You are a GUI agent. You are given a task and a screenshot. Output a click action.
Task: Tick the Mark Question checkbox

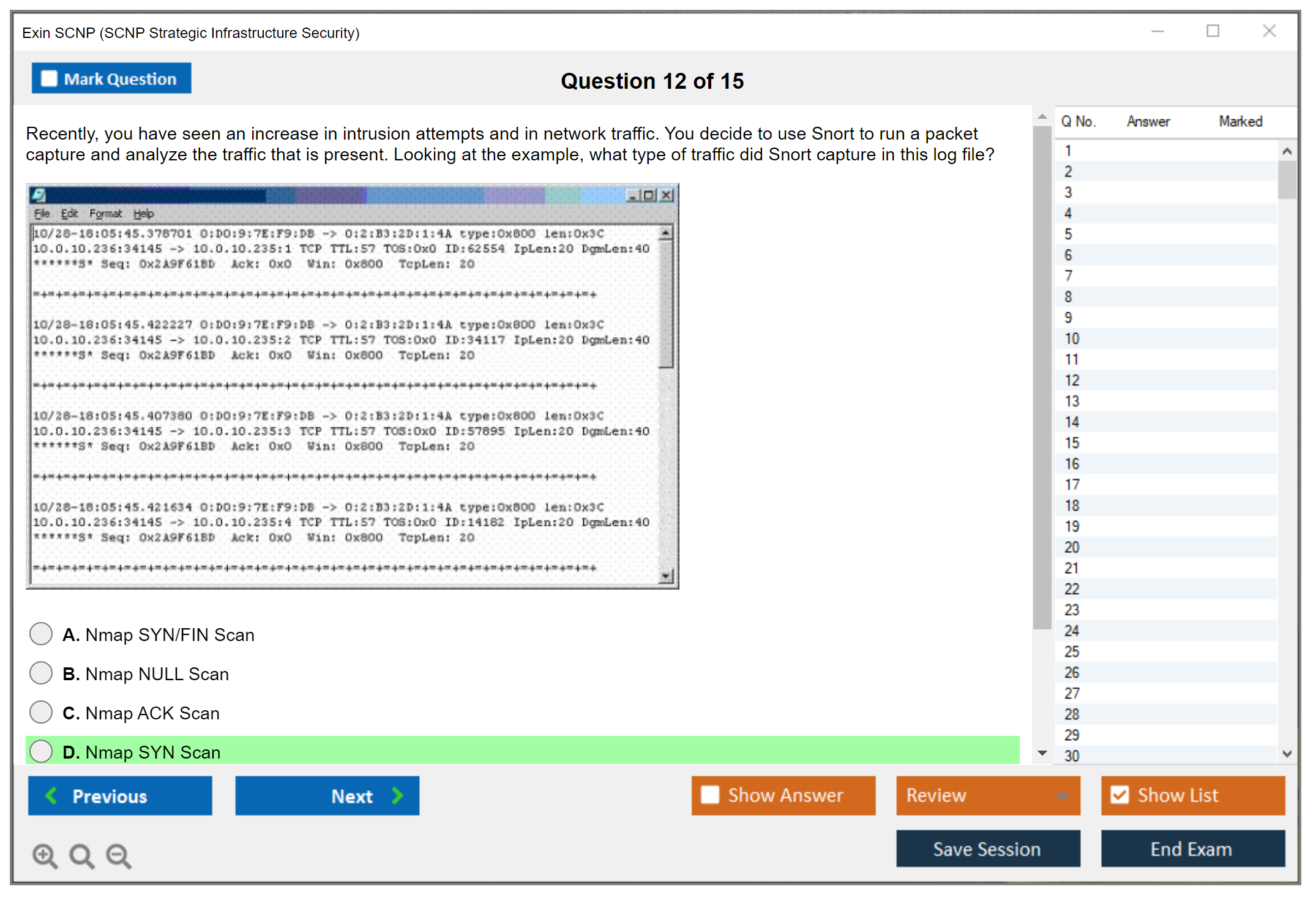(x=49, y=78)
